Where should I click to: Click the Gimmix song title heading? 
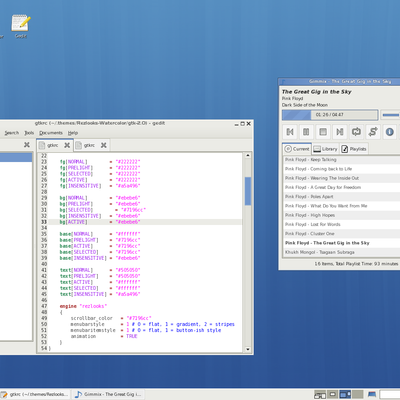click(x=317, y=92)
